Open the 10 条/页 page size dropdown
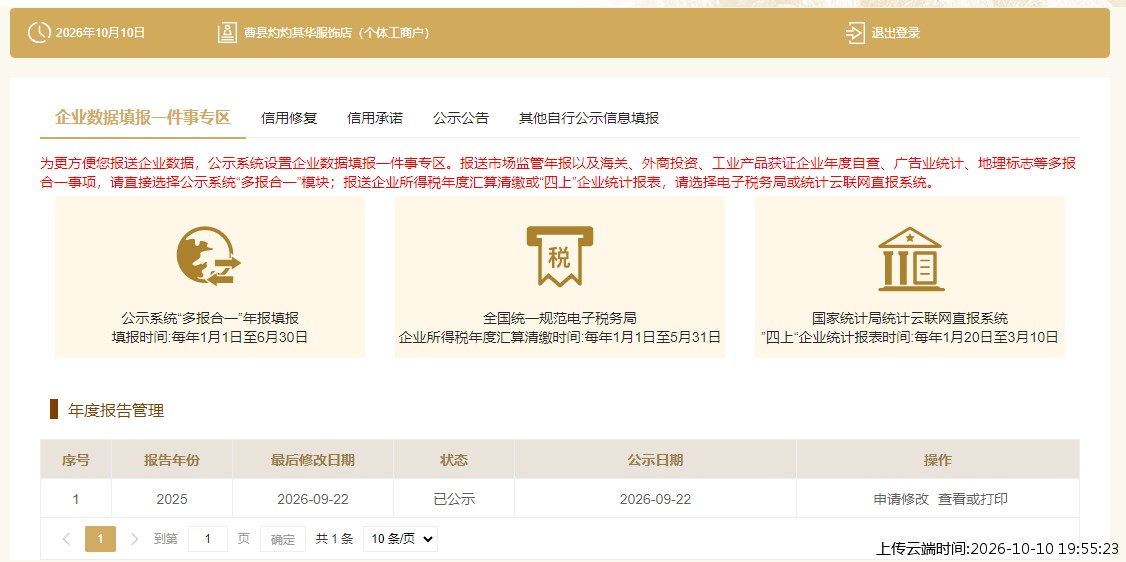Viewport: 1126px width, 562px height. [x=400, y=539]
